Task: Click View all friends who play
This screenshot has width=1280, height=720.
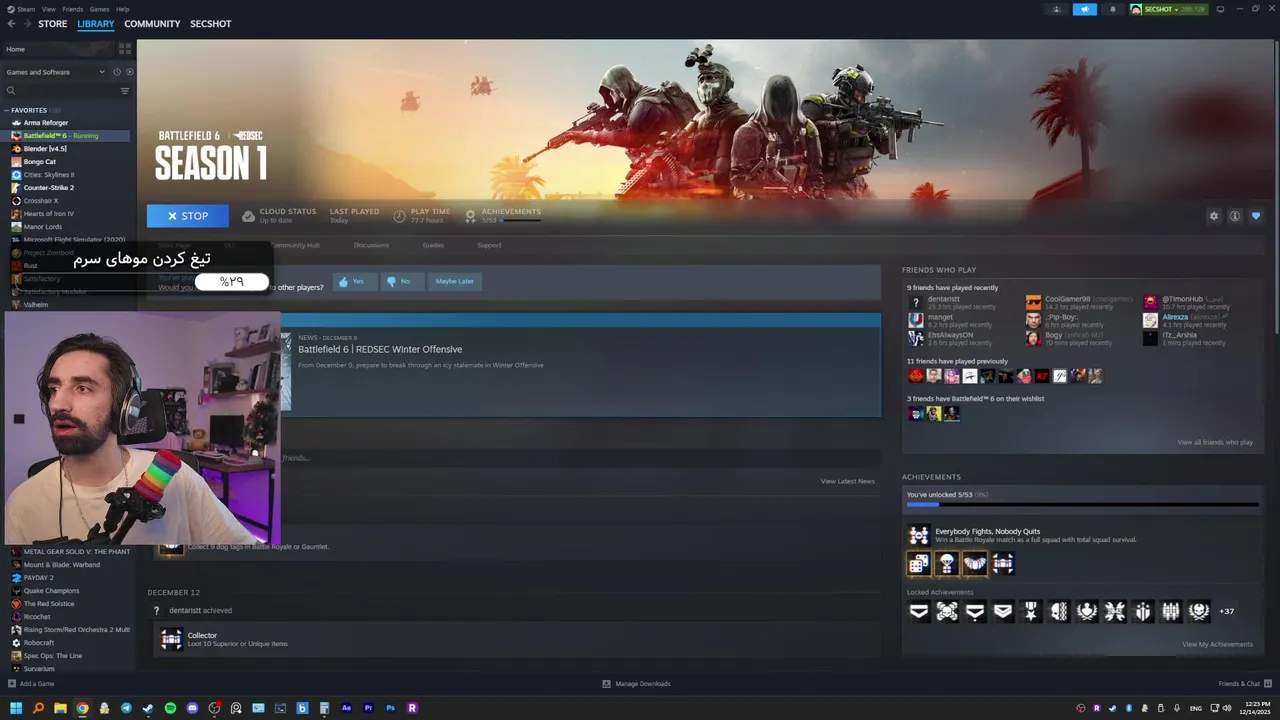Action: [1214, 442]
